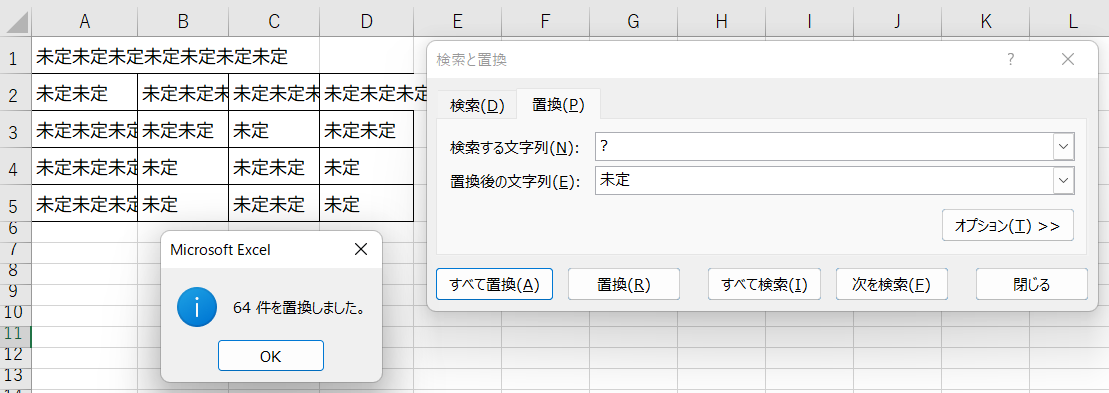Select column K header
Viewport: 1109px width, 393px height.
tap(985, 21)
